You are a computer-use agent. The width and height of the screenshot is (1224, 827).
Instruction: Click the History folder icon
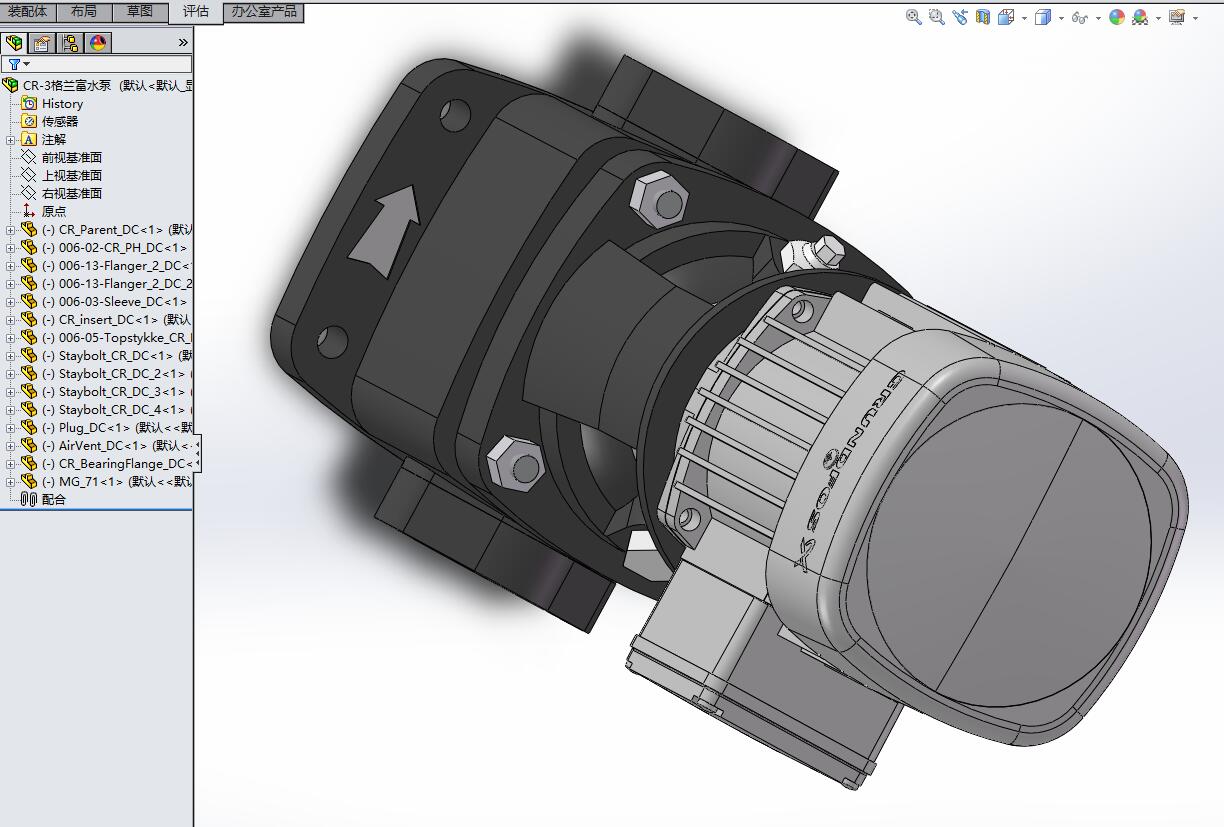point(29,103)
